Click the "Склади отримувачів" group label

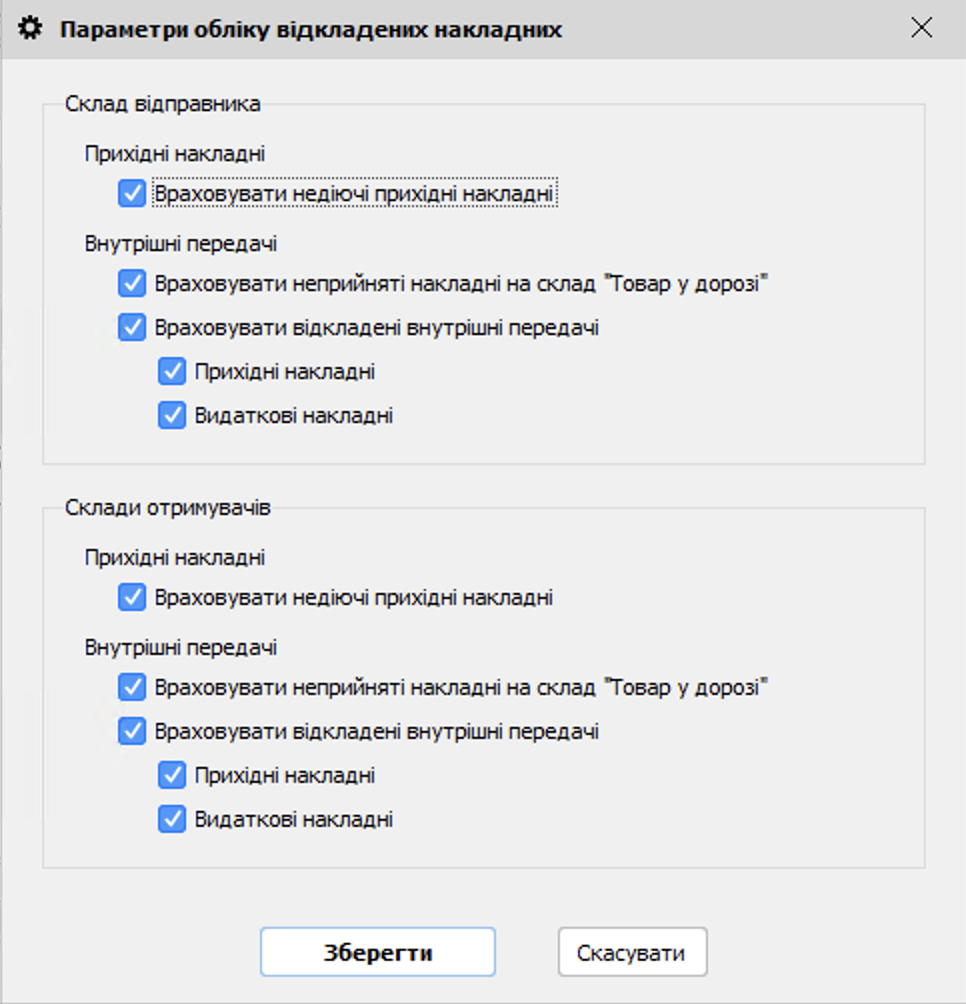click(x=168, y=507)
